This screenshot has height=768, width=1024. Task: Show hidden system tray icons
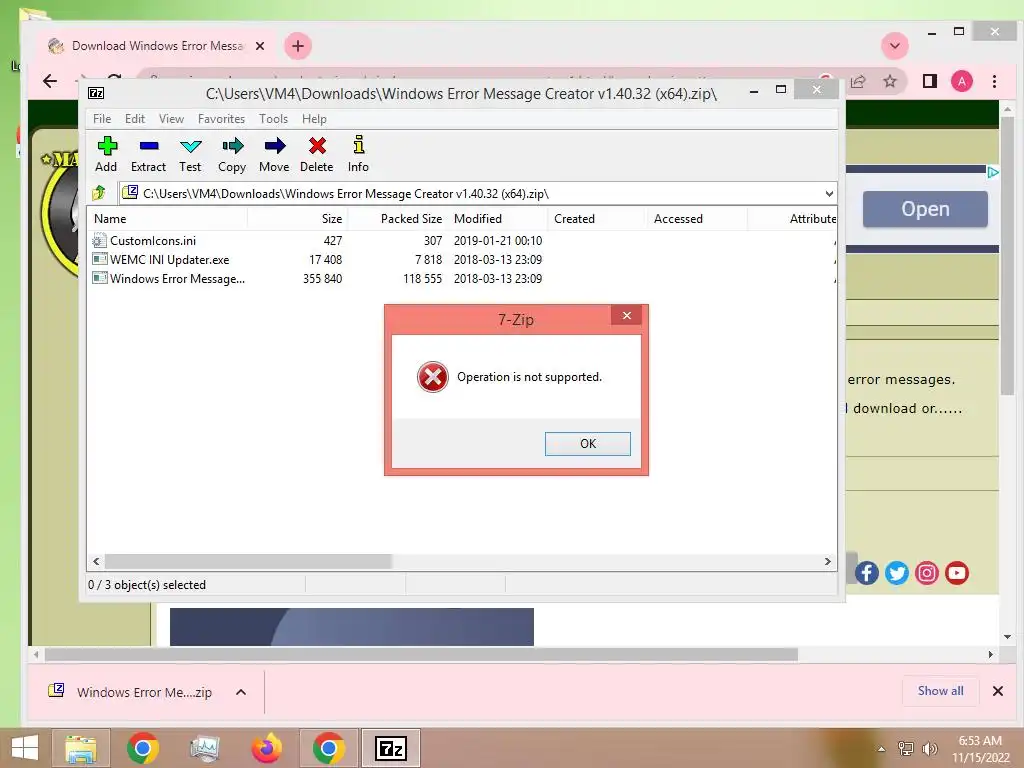tap(882, 748)
